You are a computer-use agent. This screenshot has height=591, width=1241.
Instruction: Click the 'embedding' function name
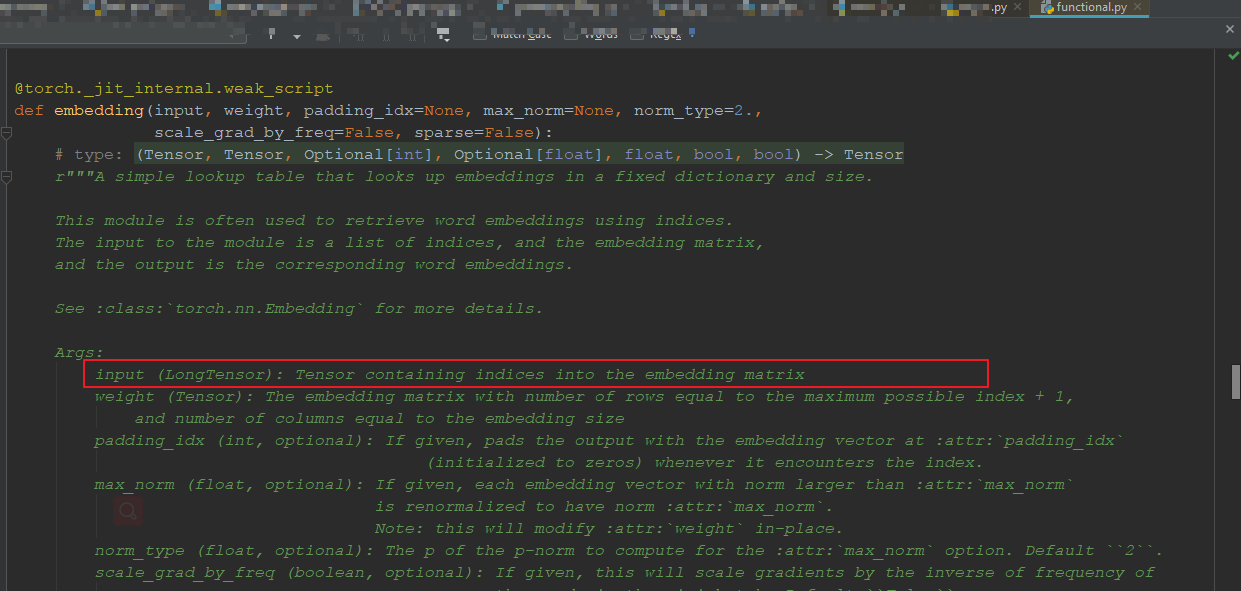[99, 111]
